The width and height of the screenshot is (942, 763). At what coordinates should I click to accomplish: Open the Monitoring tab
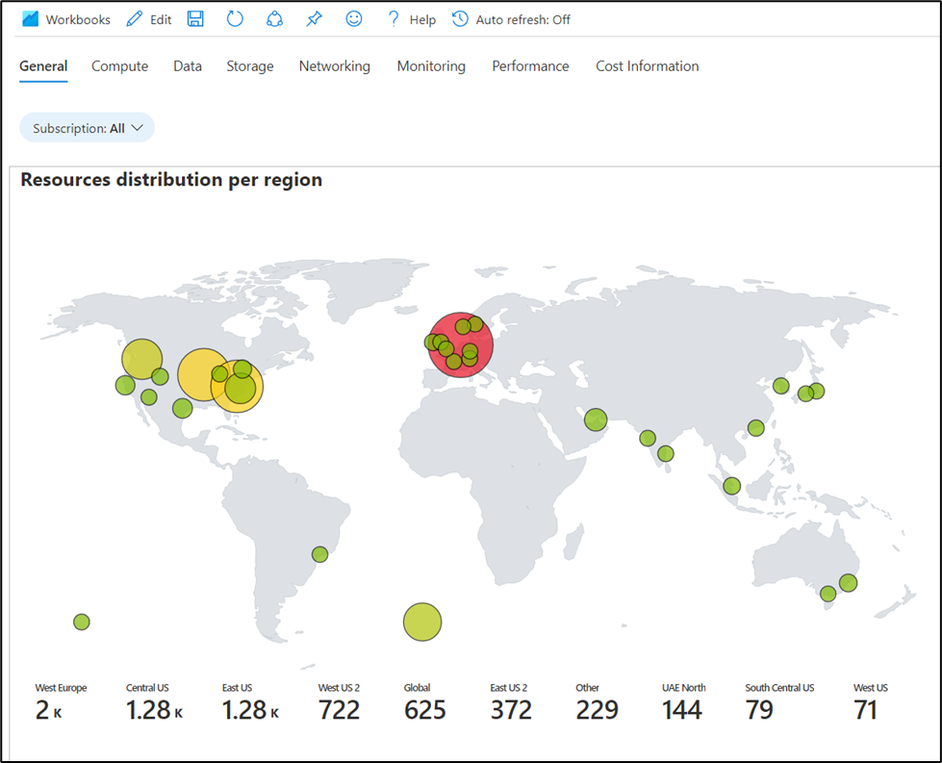click(431, 66)
